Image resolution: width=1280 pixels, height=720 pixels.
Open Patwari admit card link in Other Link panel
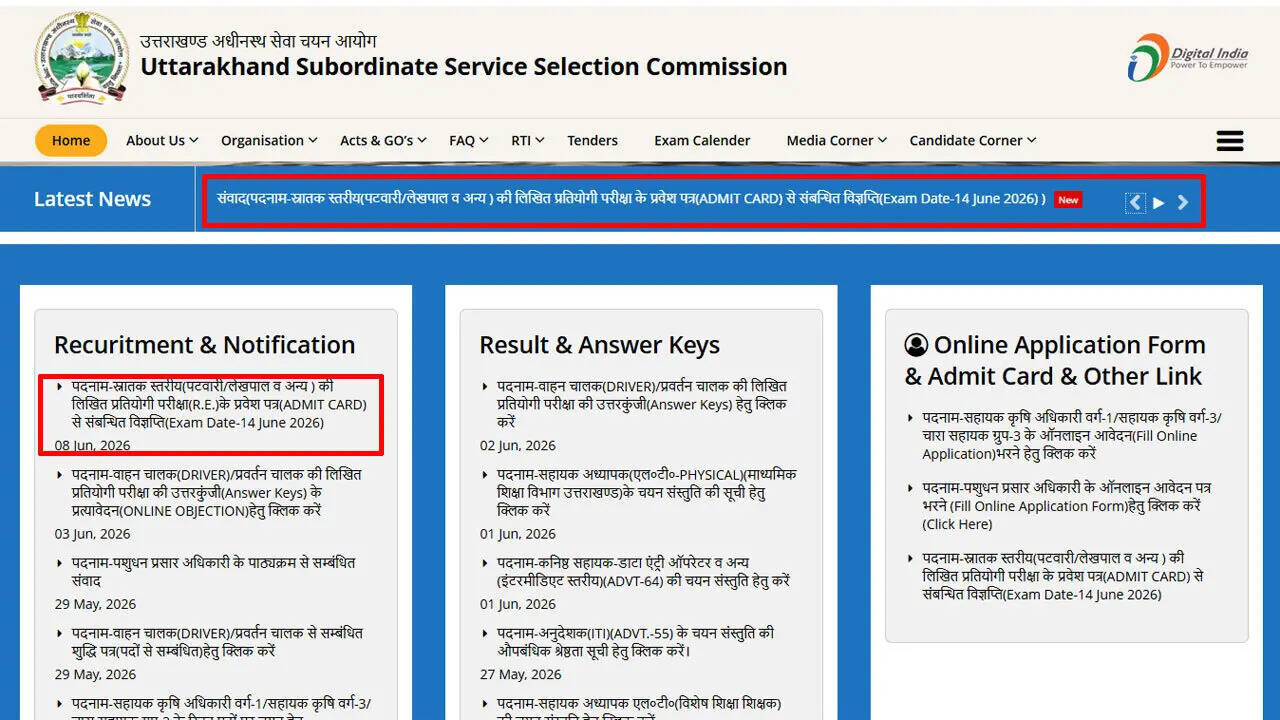tap(1063, 576)
